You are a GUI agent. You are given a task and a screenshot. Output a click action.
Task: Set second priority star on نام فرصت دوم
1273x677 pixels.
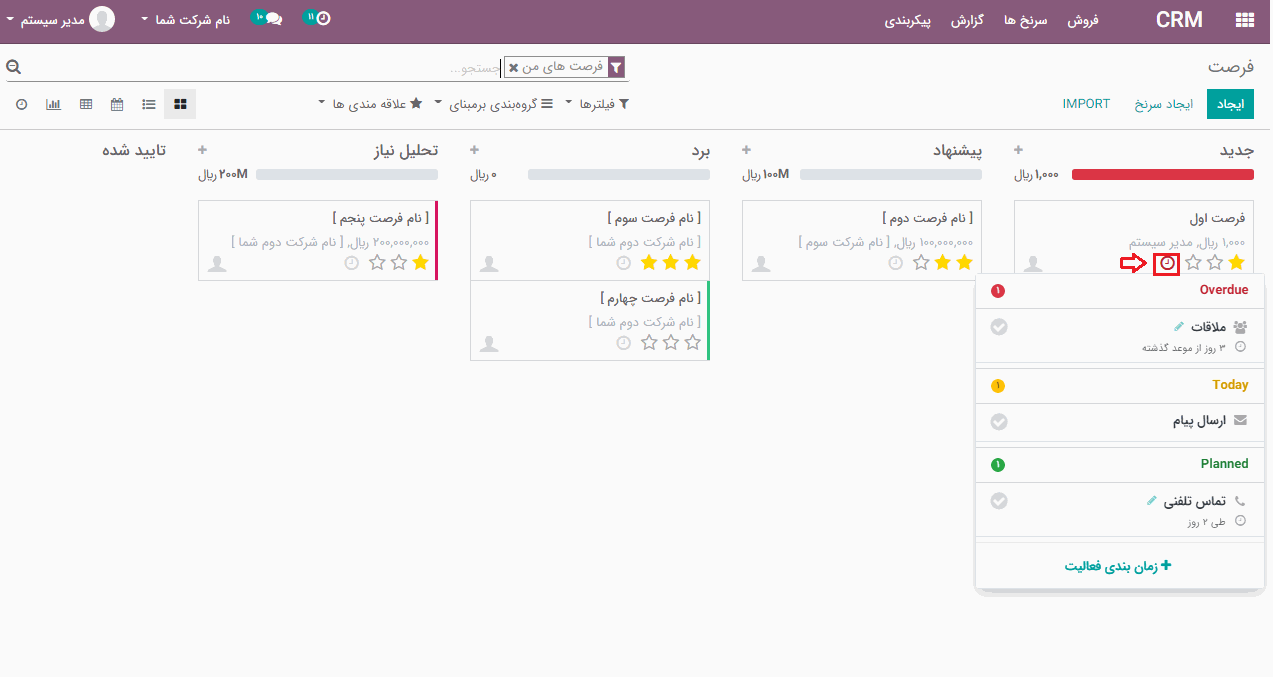coord(942,263)
